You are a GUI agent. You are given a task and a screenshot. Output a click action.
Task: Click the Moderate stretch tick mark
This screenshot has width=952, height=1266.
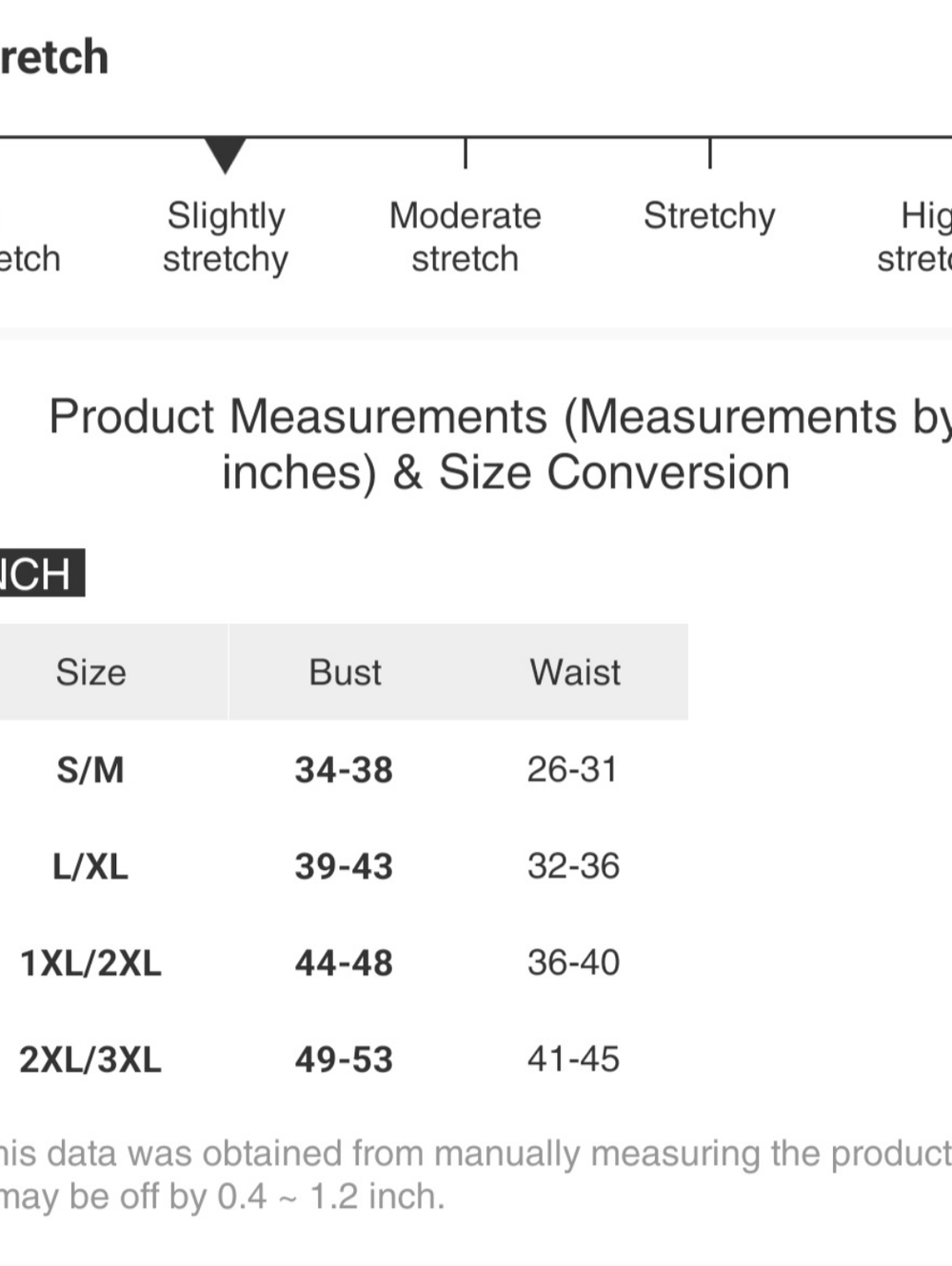[x=466, y=153]
